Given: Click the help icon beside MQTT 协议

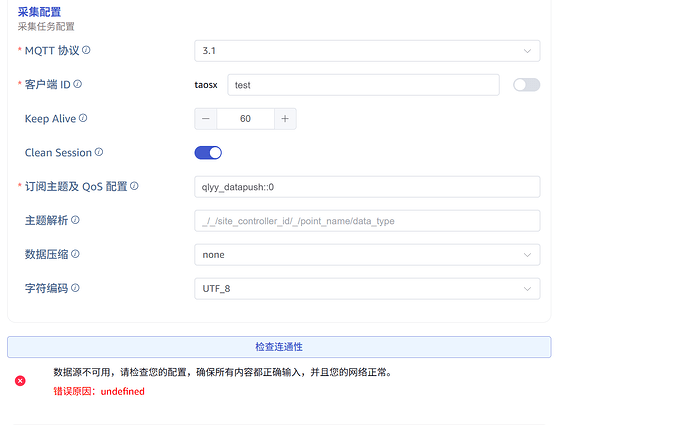Looking at the screenshot, I should [x=86, y=50].
